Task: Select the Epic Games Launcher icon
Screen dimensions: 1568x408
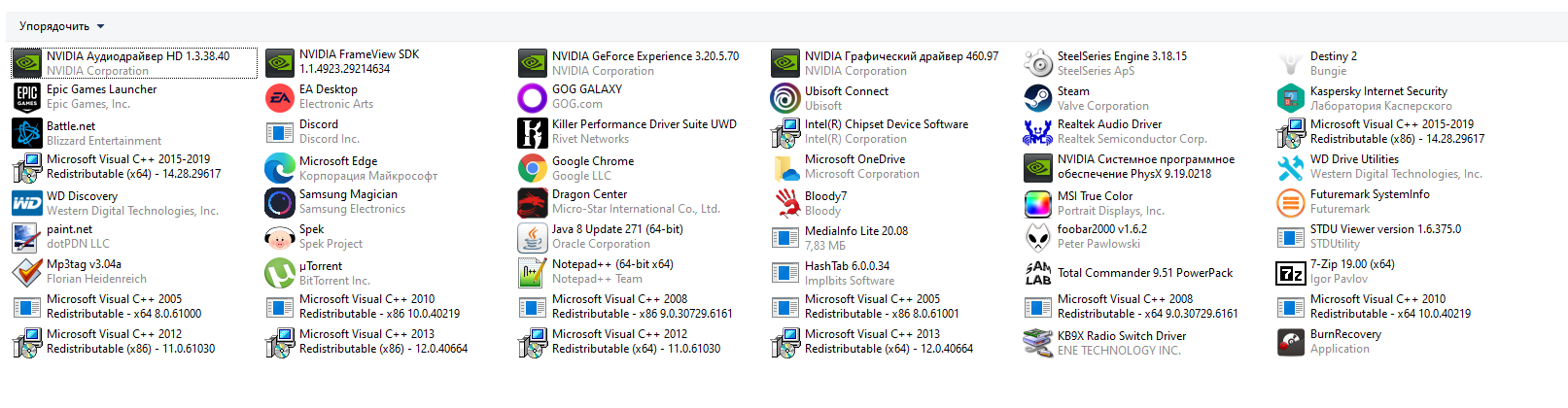Action: click(x=27, y=96)
